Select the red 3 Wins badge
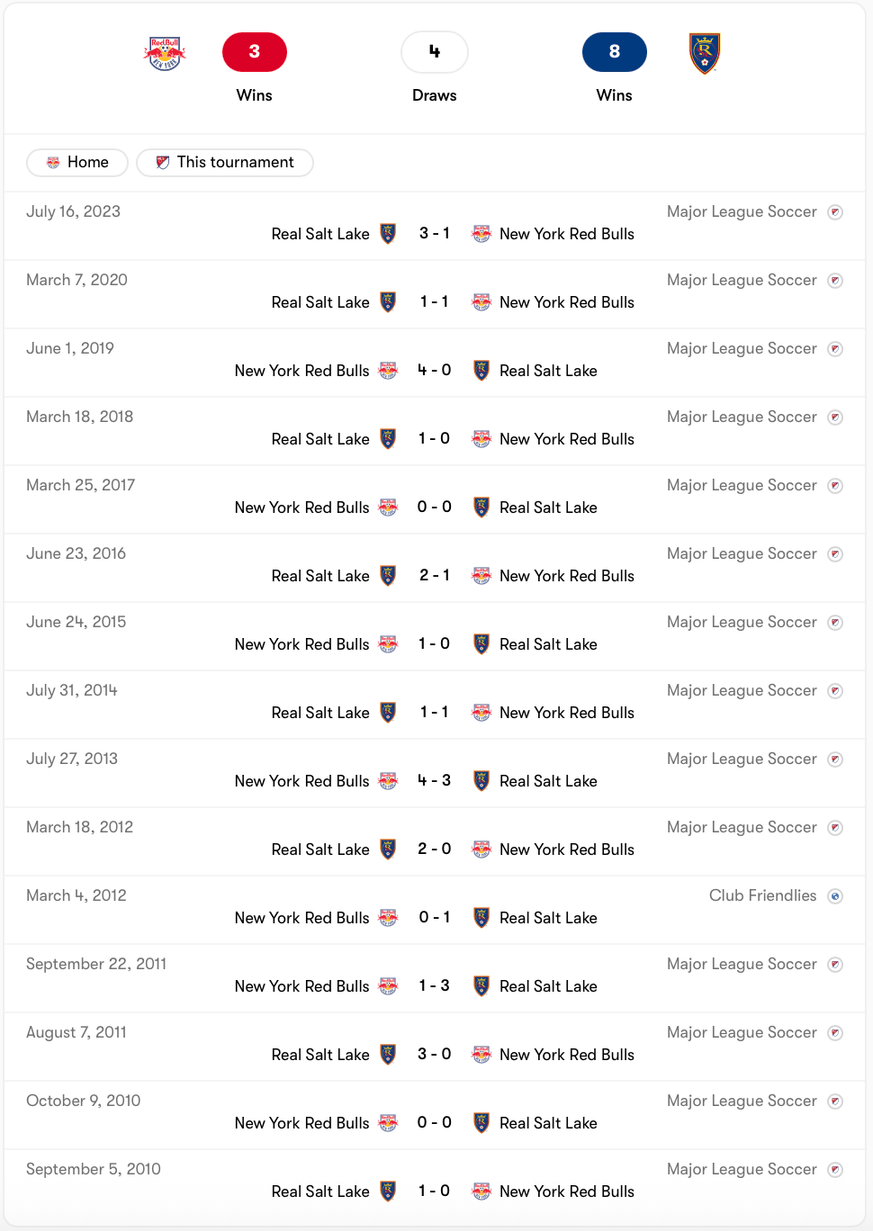The width and height of the screenshot is (873, 1231). (254, 52)
